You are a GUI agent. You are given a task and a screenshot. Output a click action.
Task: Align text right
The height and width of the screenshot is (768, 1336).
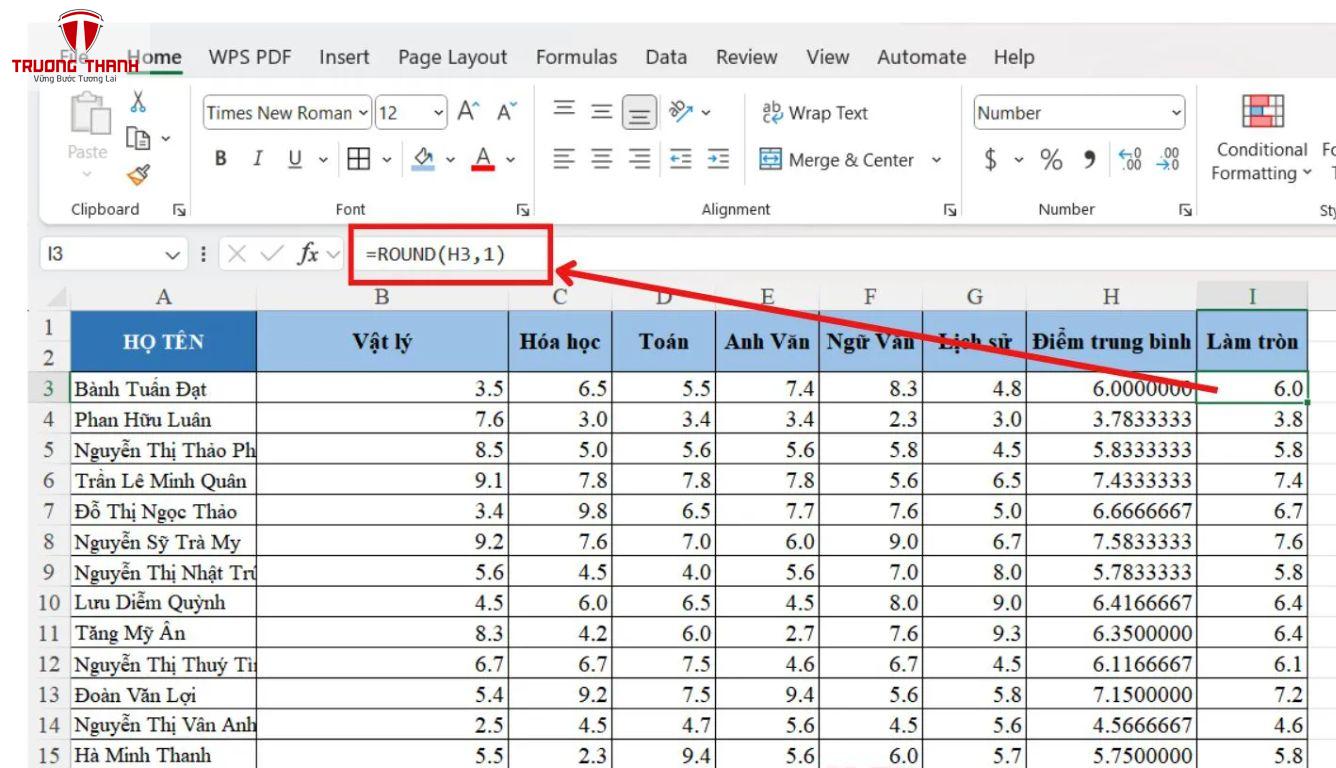point(639,159)
